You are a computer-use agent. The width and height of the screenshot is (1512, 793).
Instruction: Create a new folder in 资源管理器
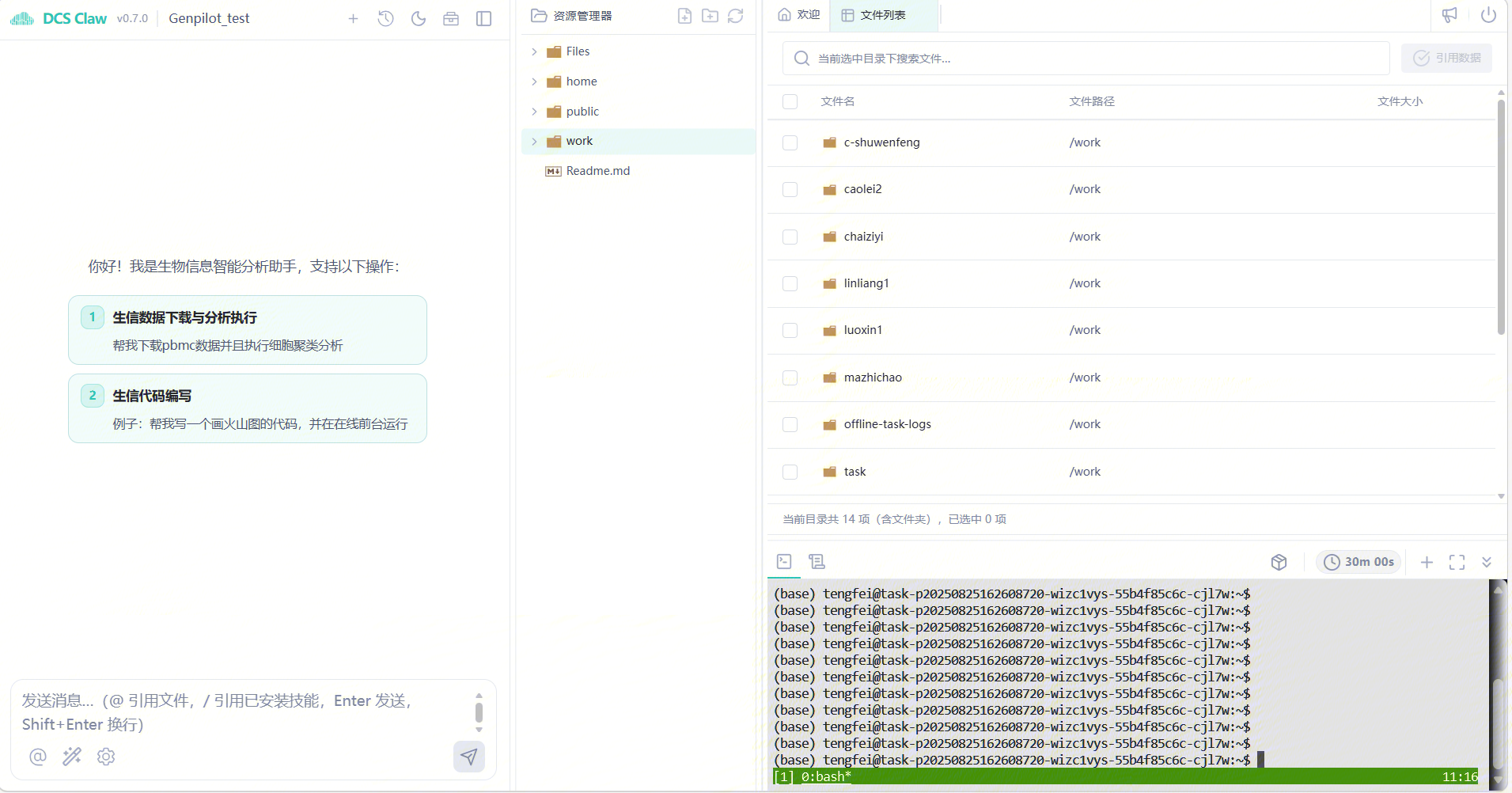(x=711, y=16)
